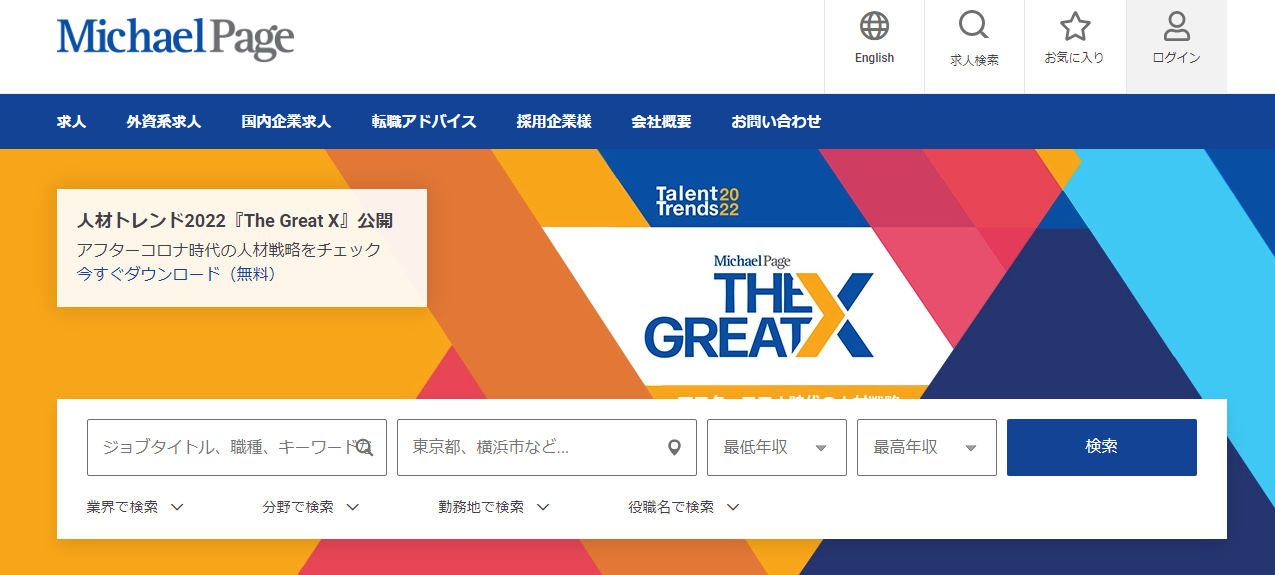Click アフターコロナ時代の人材戦略をチェック text
Viewport: 1275px width, 575px height.
(x=229, y=250)
